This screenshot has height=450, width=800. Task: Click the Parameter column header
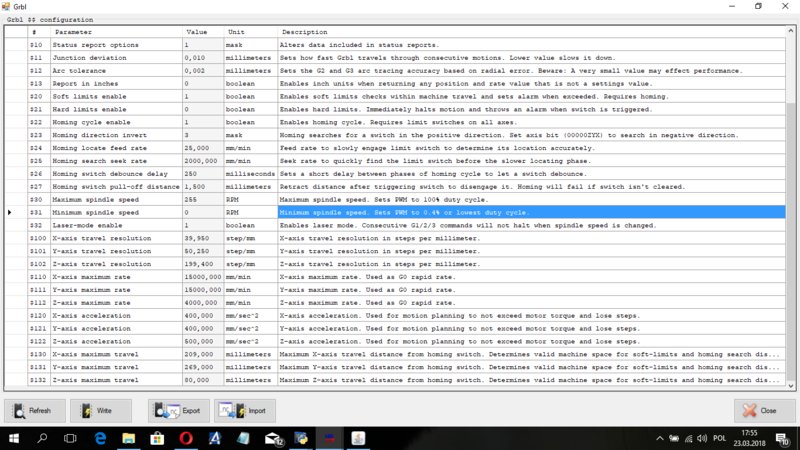[116, 32]
